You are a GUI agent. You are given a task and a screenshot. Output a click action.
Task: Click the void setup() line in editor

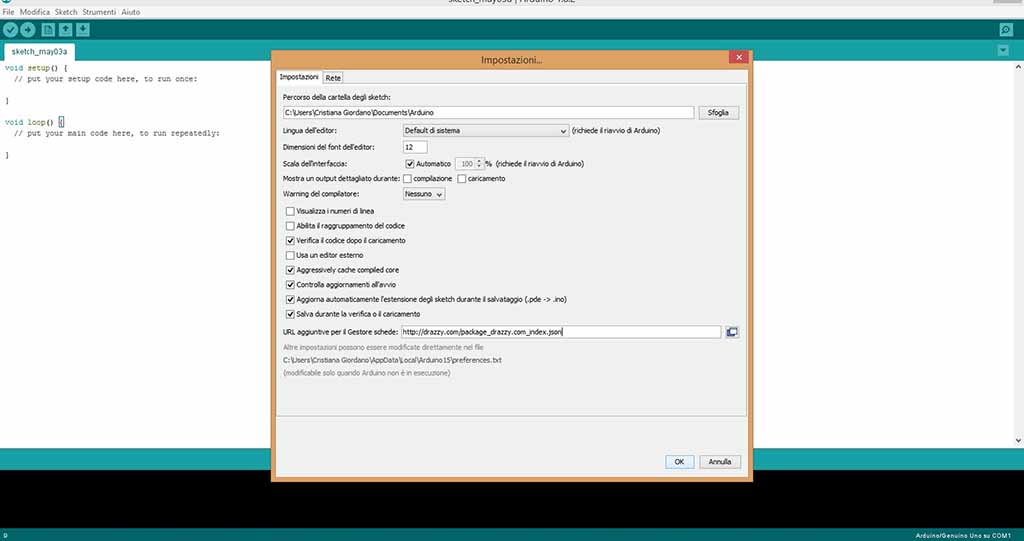click(36, 68)
